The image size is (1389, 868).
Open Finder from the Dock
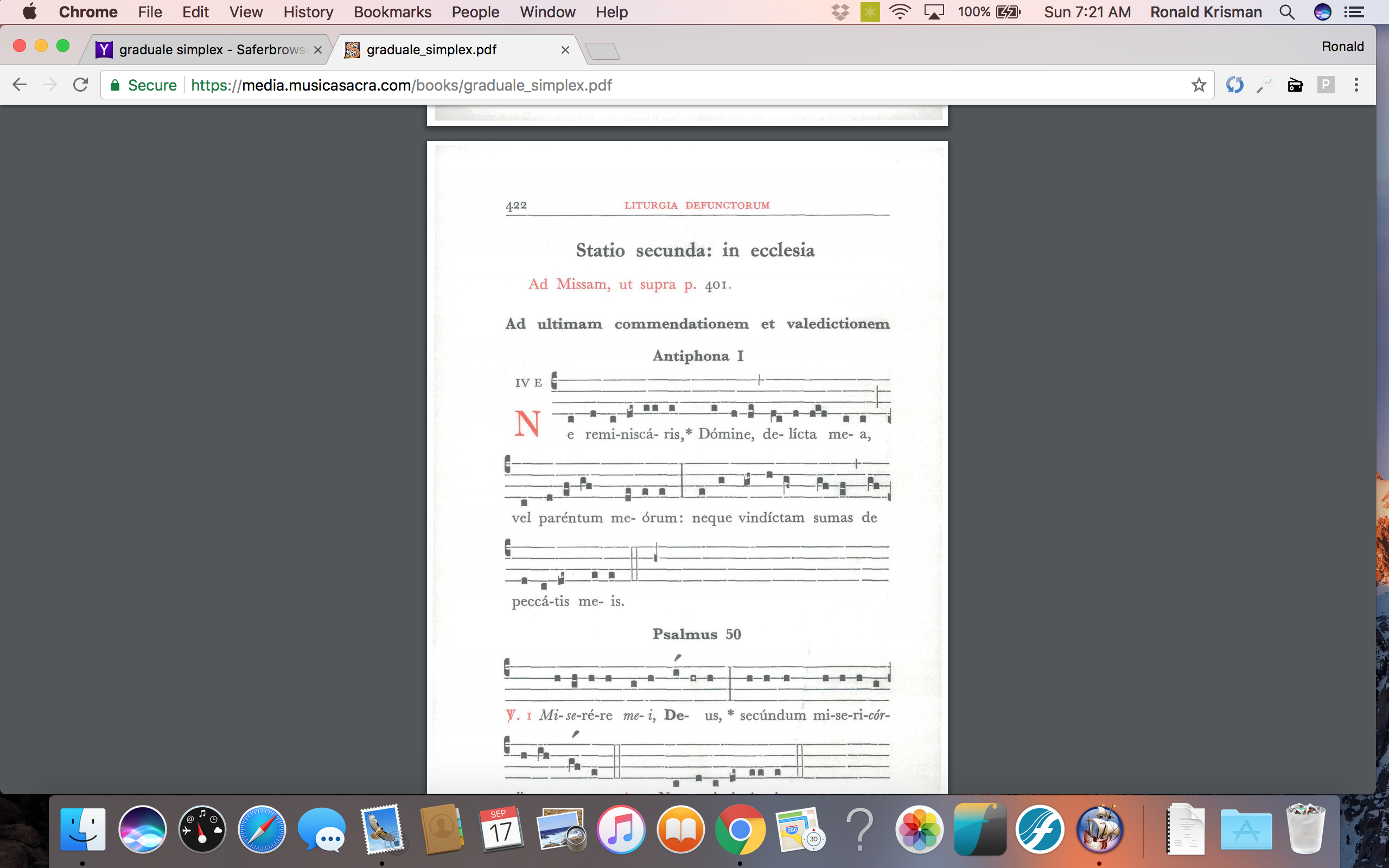click(x=82, y=829)
